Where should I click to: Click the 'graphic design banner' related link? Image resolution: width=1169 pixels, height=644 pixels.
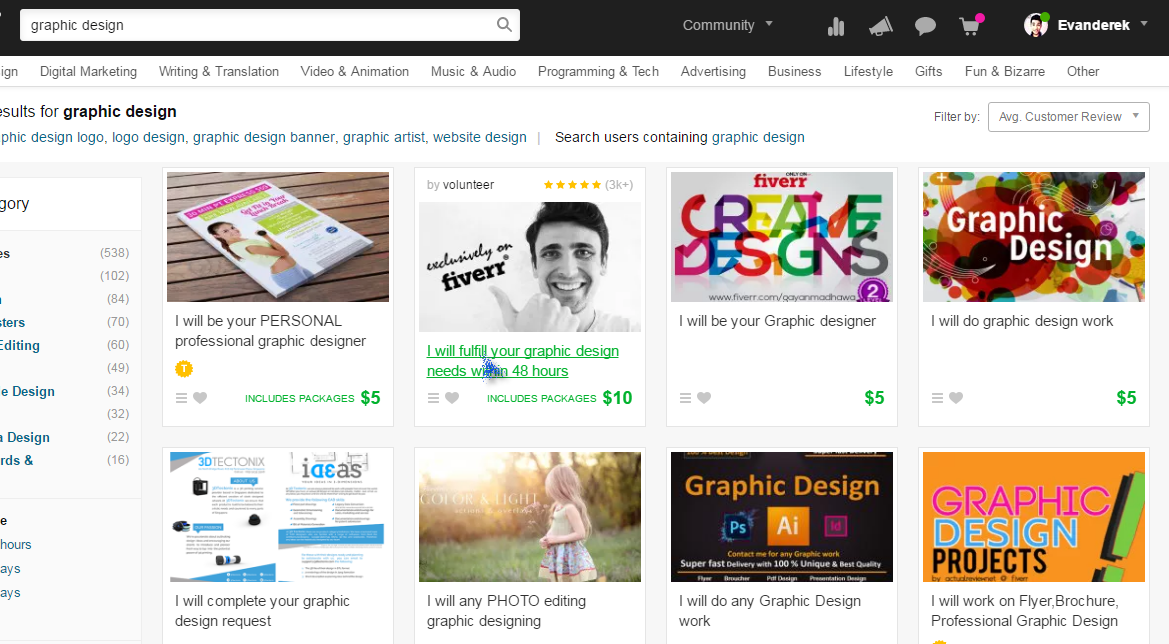click(x=264, y=137)
